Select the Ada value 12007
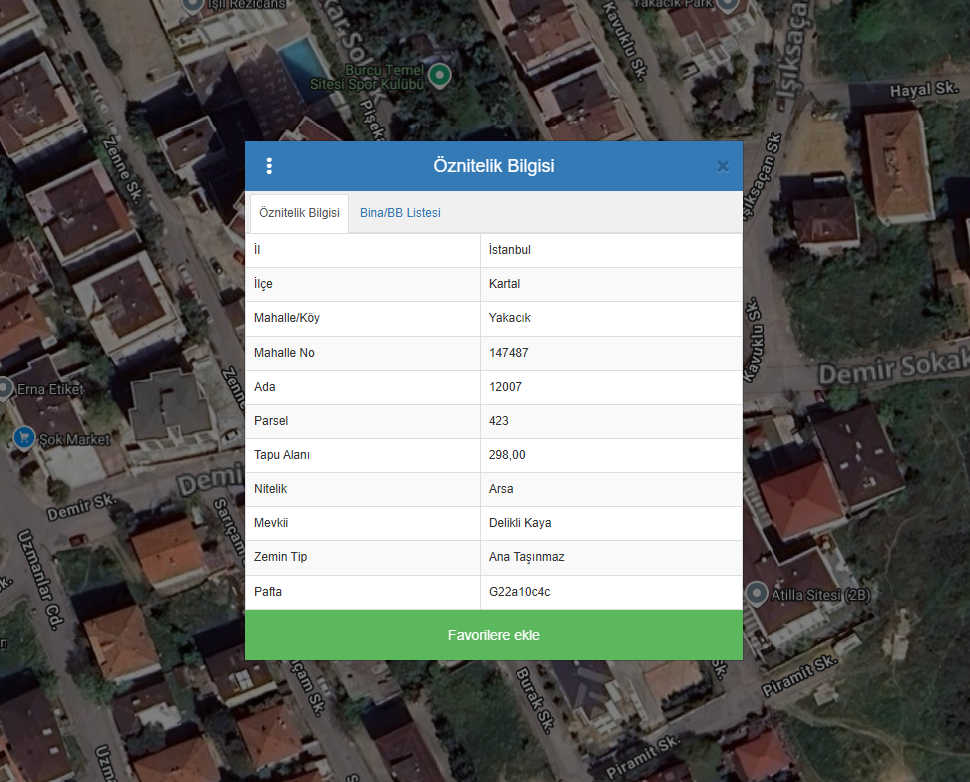 pyautogui.click(x=505, y=387)
